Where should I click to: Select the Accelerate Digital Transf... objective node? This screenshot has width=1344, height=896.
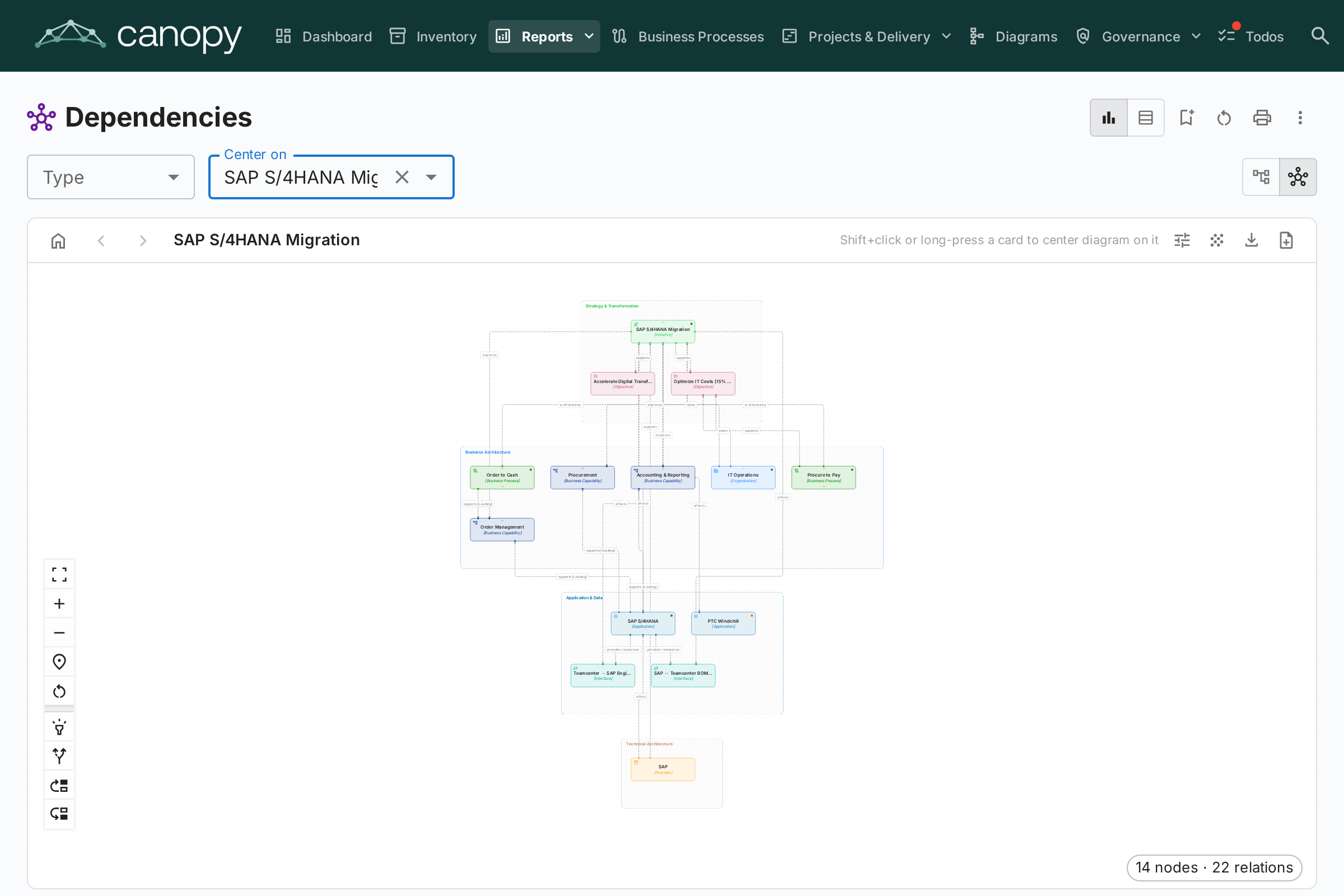[623, 384]
